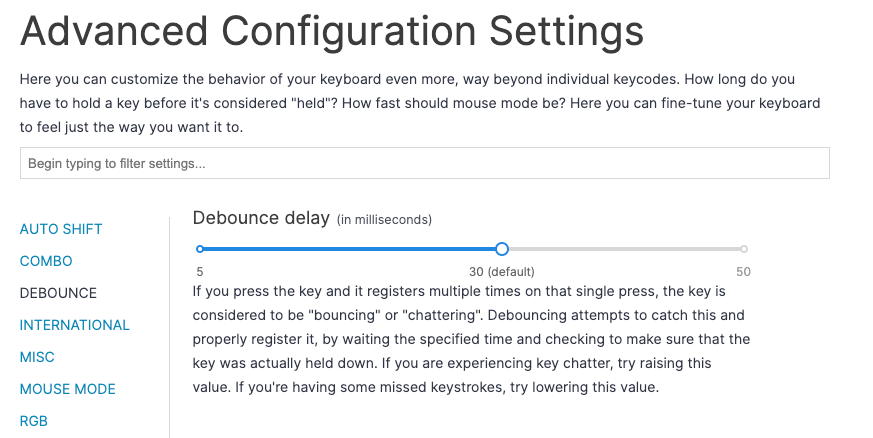Click the filter settings search field
This screenshot has height=438, width=873.
424,163
